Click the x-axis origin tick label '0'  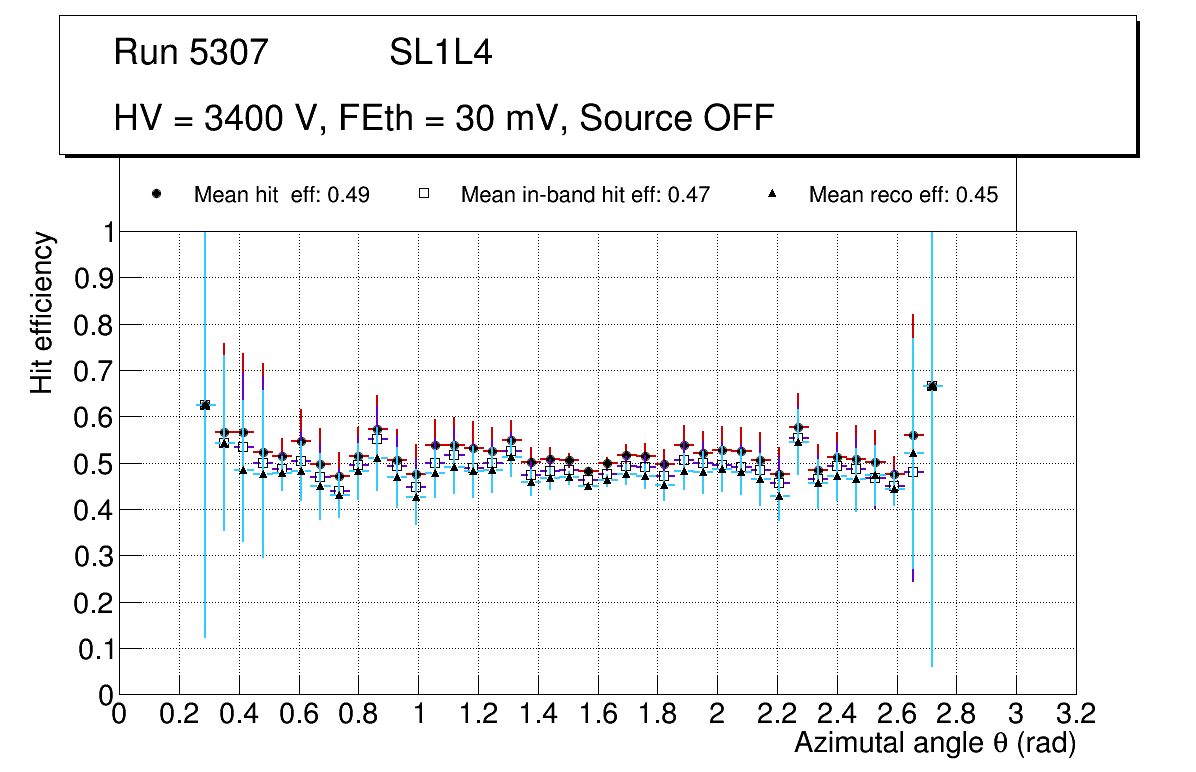coord(119,714)
